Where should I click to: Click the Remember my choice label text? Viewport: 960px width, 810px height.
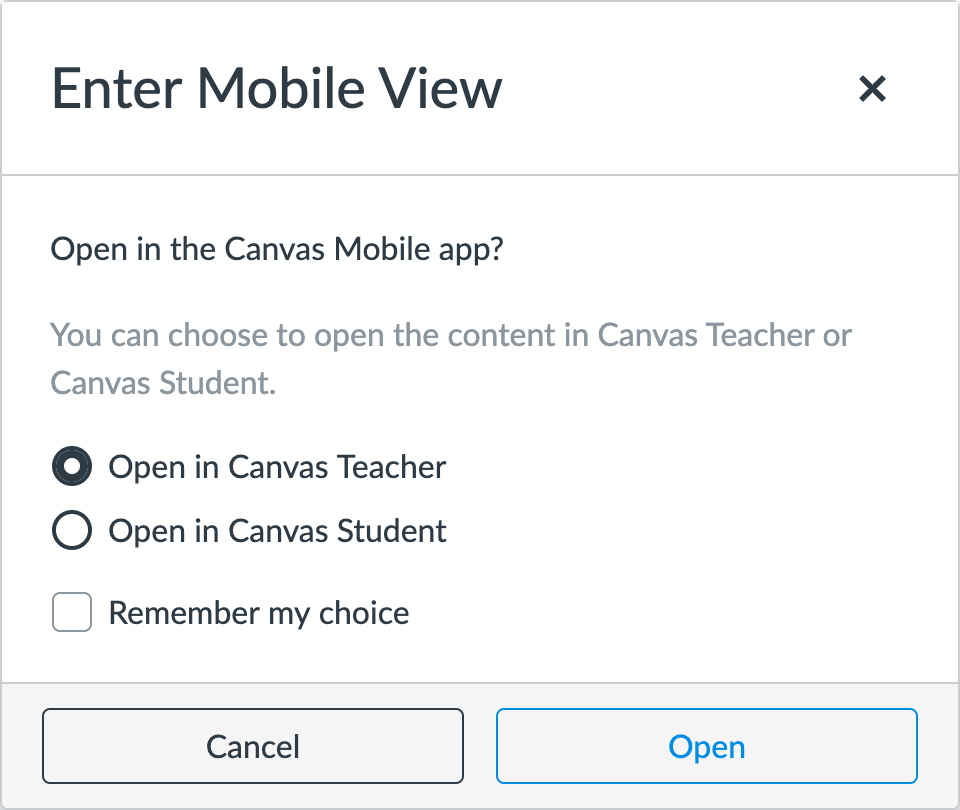[259, 612]
